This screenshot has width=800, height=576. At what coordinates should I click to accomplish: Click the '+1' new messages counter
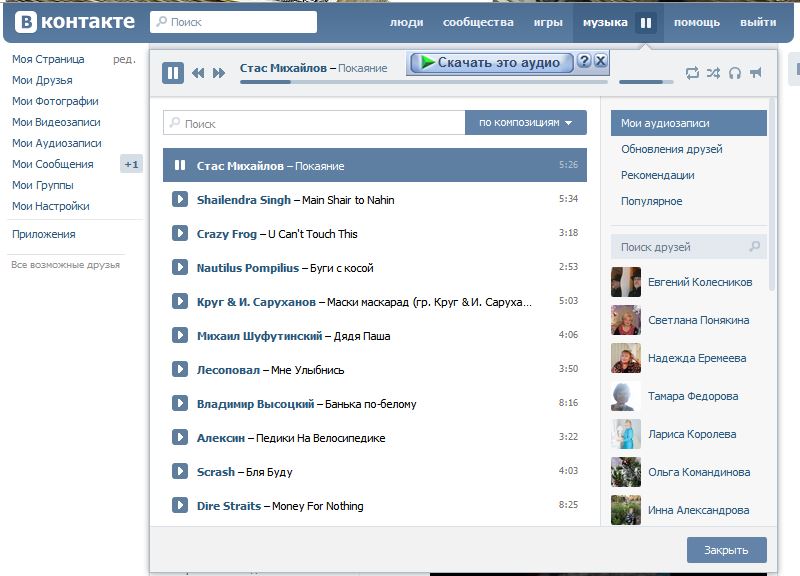point(131,164)
